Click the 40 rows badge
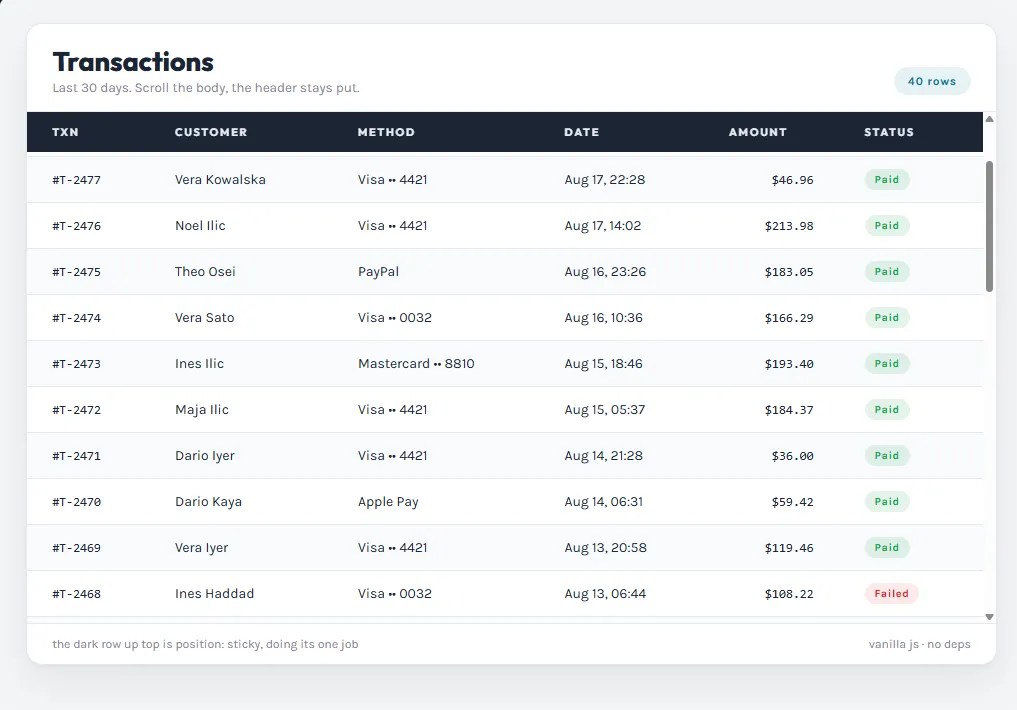 tap(932, 81)
